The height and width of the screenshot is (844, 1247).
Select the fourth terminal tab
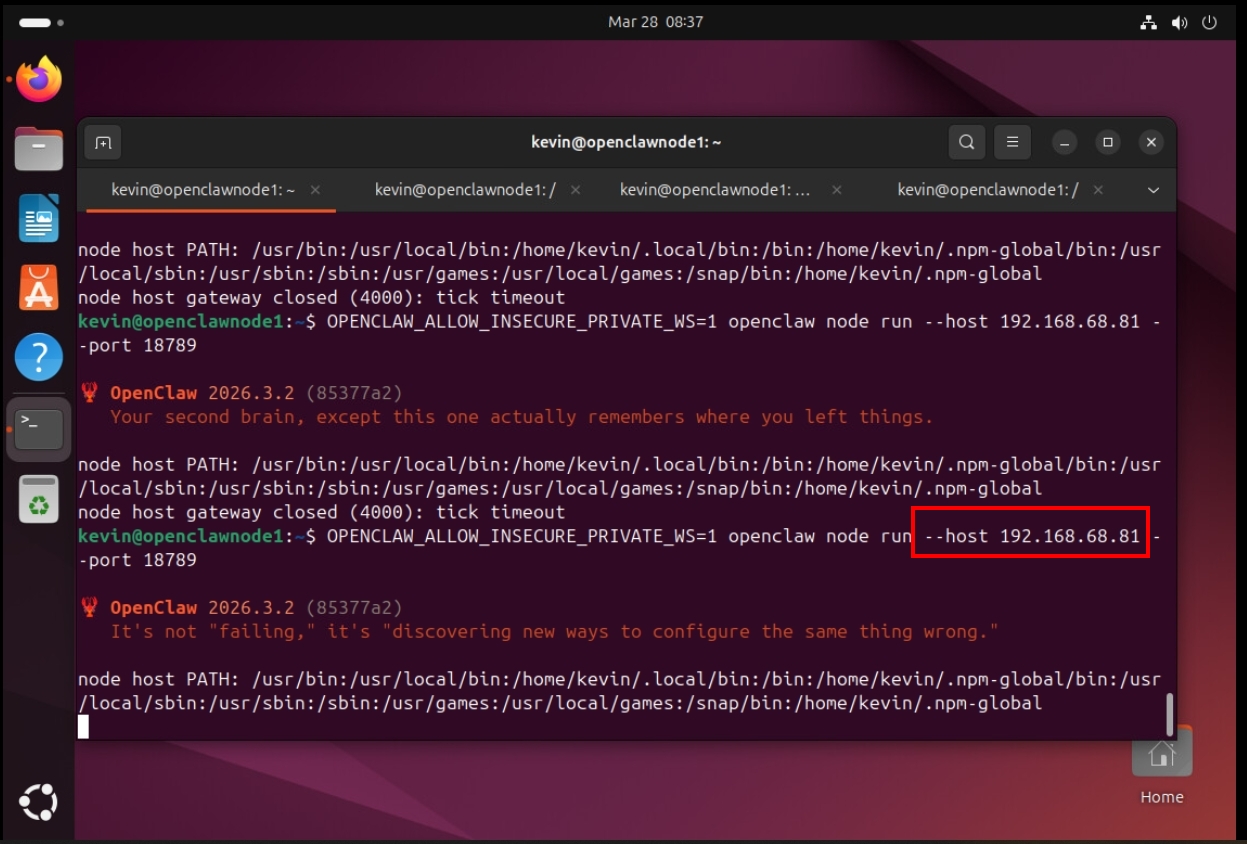(x=987, y=190)
